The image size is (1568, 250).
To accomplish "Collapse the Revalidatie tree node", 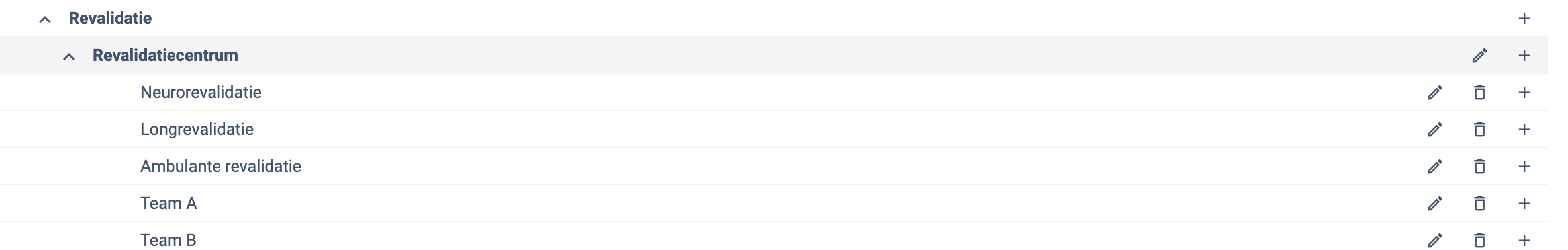I will tap(45, 19).
